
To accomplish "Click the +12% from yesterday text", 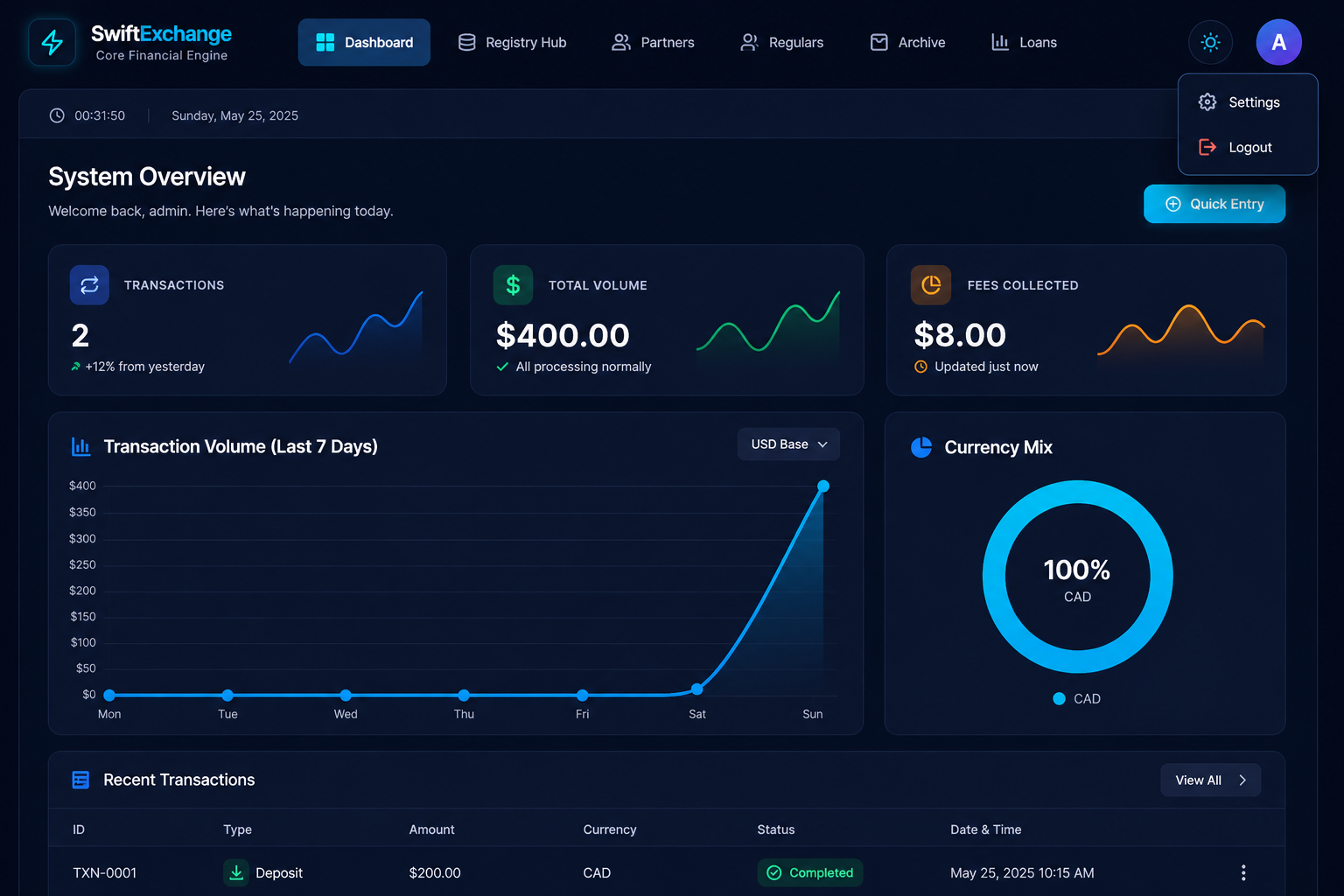I will click(144, 367).
